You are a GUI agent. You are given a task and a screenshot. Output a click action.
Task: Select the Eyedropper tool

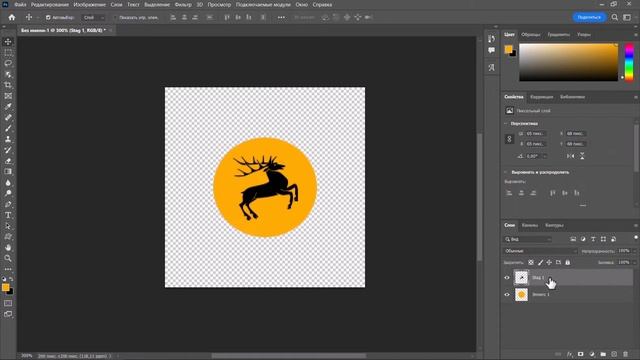[8, 107]
